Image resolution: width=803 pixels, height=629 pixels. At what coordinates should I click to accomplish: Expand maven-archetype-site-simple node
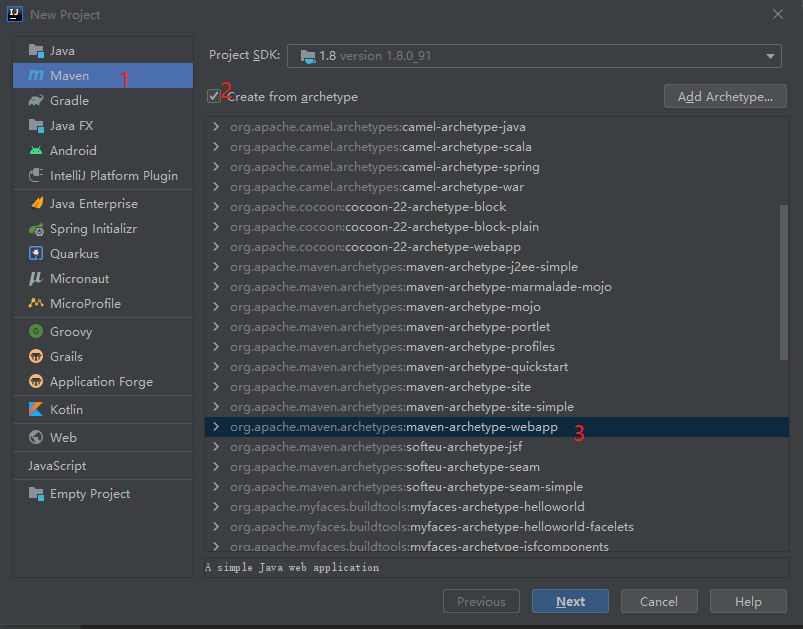[x=216, y=407]
